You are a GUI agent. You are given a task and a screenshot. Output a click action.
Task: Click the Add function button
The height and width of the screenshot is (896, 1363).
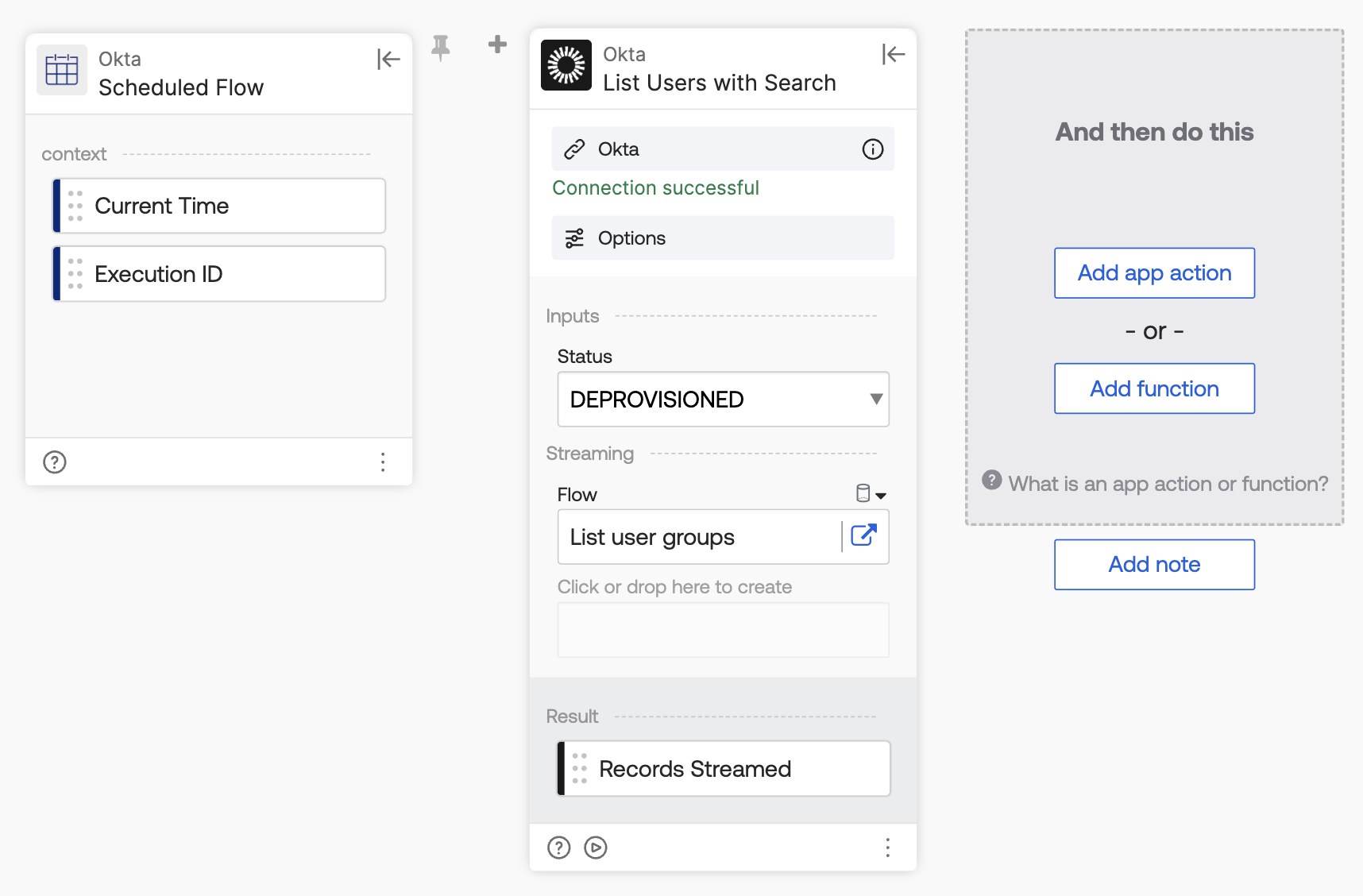click(x=1155, y=388)
